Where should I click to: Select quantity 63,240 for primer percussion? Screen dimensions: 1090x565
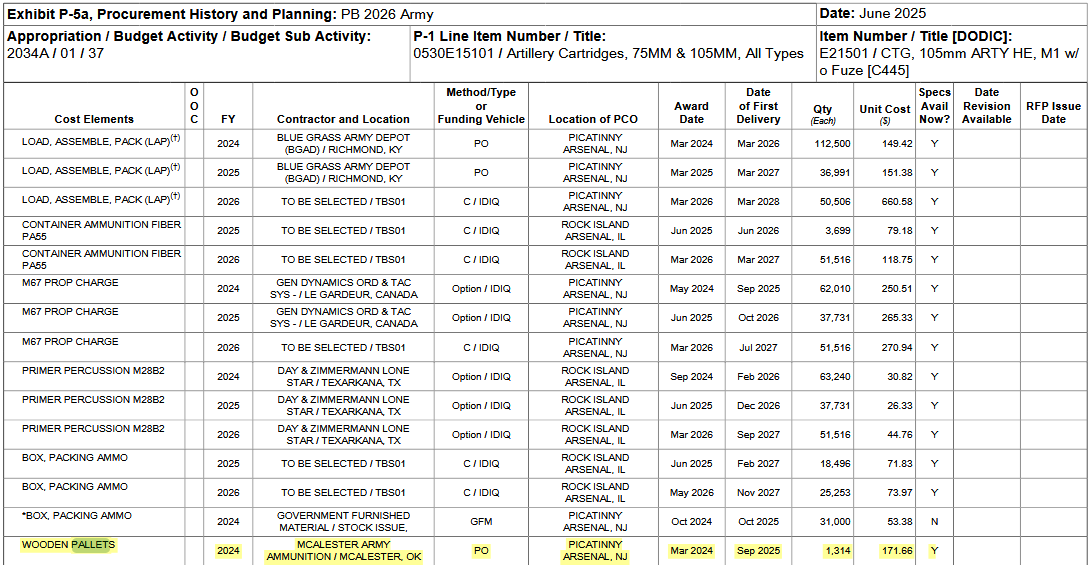pyautogui.click(x=835, y=377)
